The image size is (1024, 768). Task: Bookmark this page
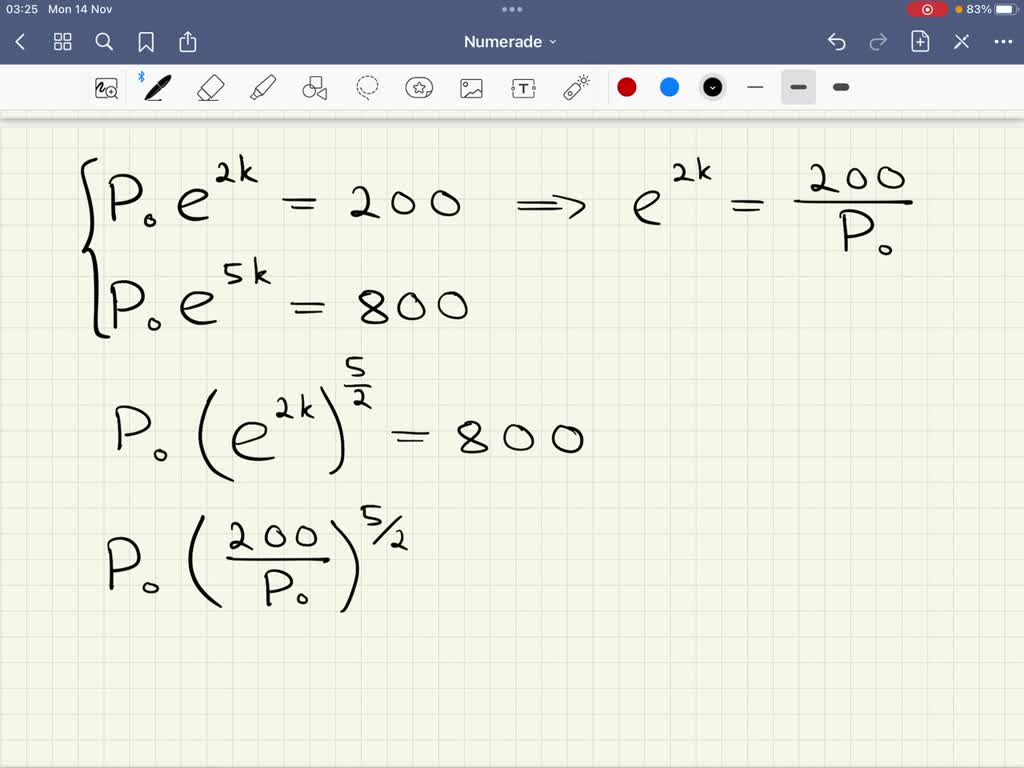pyautogui.click(x=146, y=42)
